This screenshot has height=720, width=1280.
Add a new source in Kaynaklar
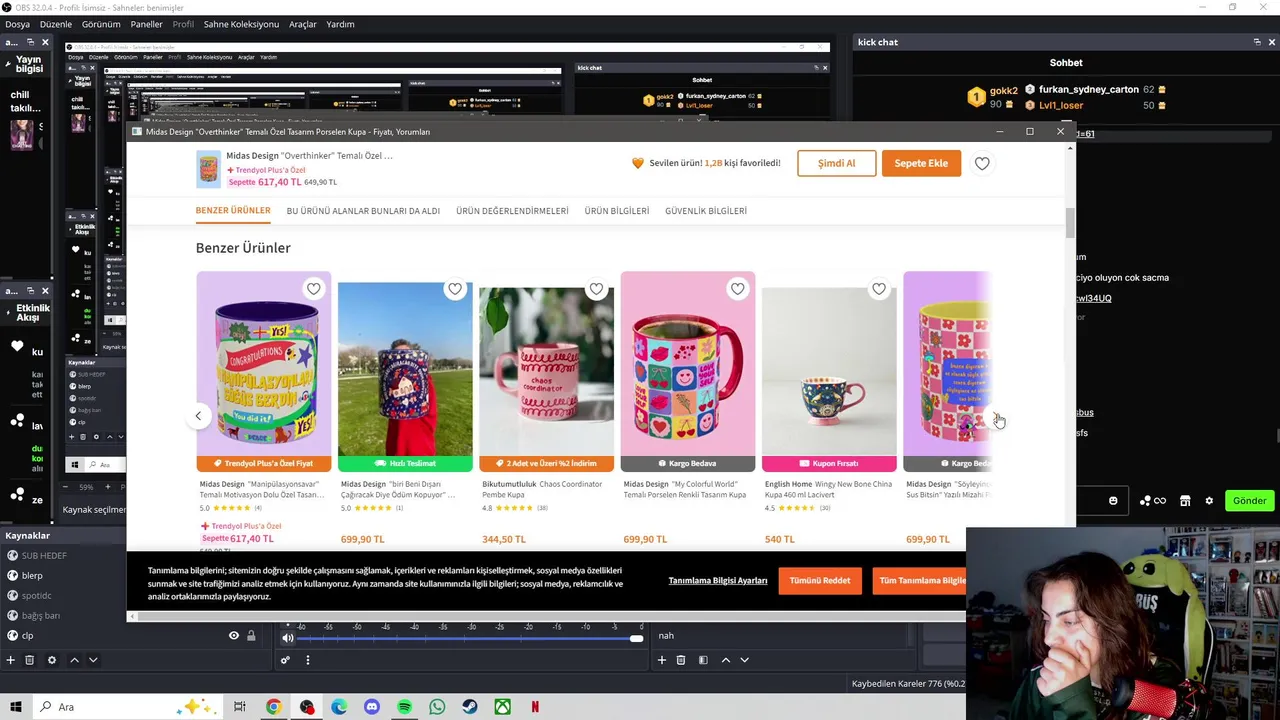(x=11, y=660)
